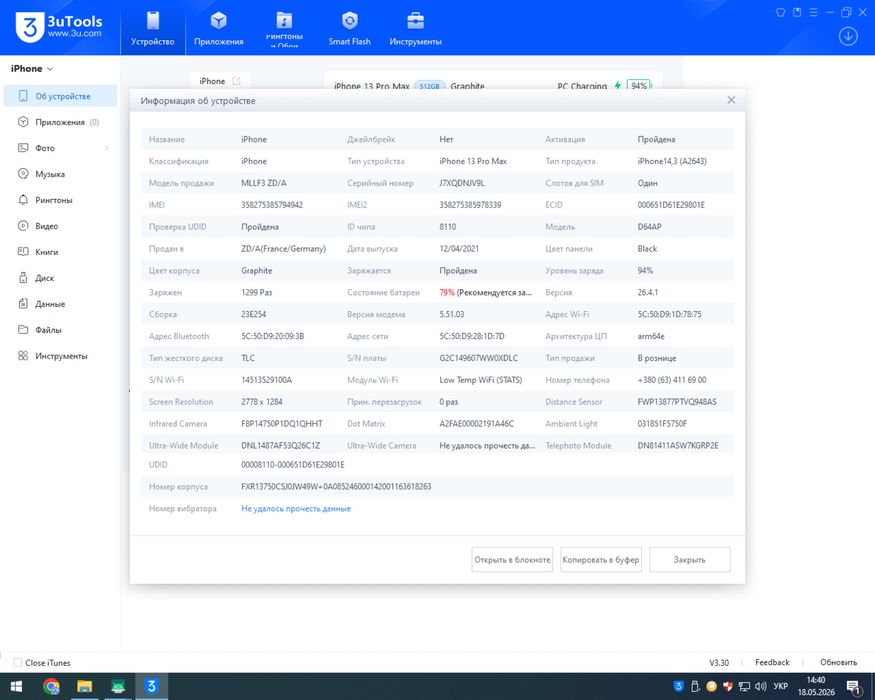
Task: Select Приложения (0) in sidebar
Action: [60, 122]
